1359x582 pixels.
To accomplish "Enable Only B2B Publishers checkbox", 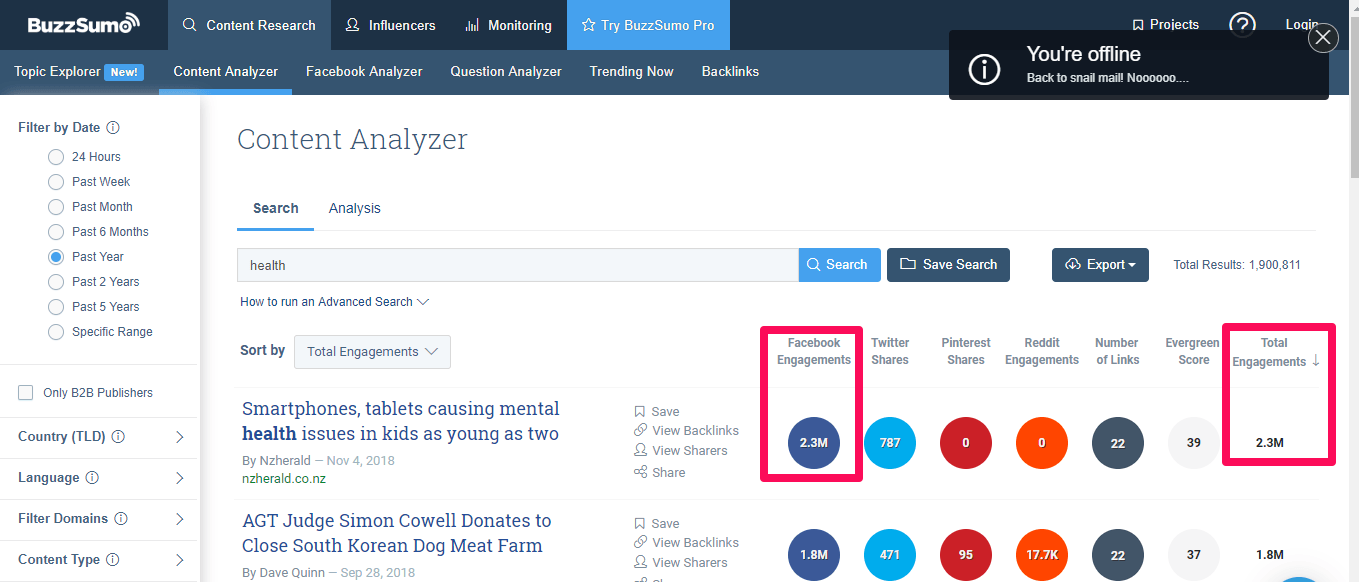I will click(26, 393).
